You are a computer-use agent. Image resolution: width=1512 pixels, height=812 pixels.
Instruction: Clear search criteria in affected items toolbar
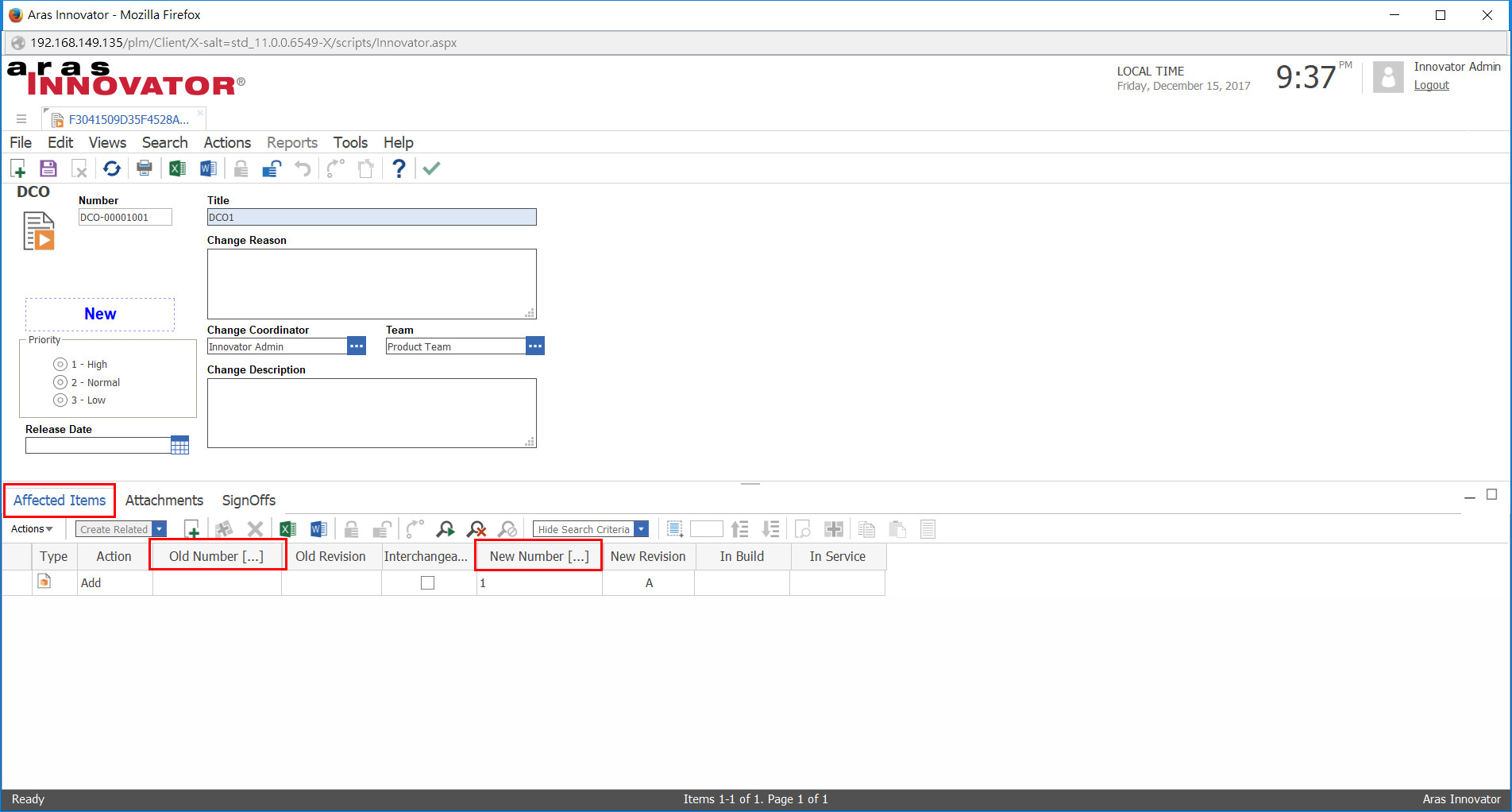476,529
